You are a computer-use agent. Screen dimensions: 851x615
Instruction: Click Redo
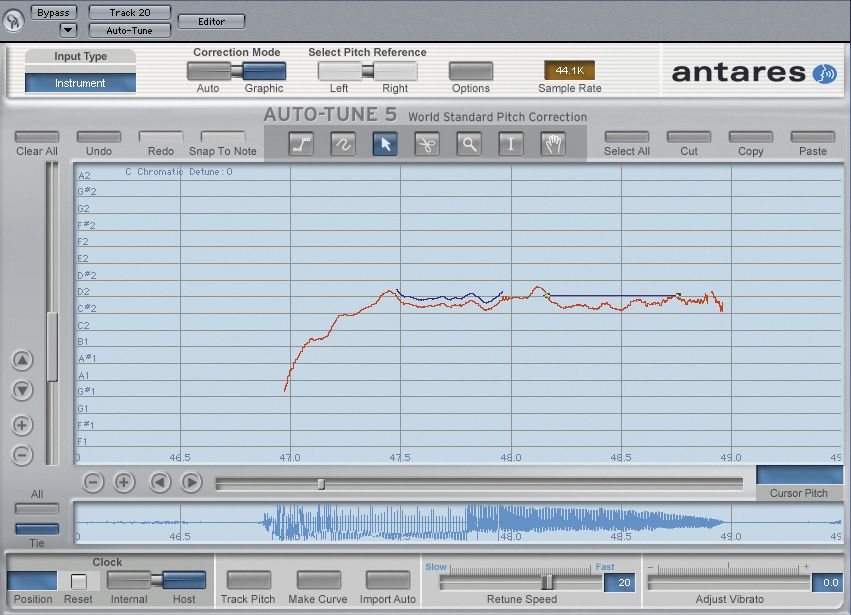[x=161, y=137]
